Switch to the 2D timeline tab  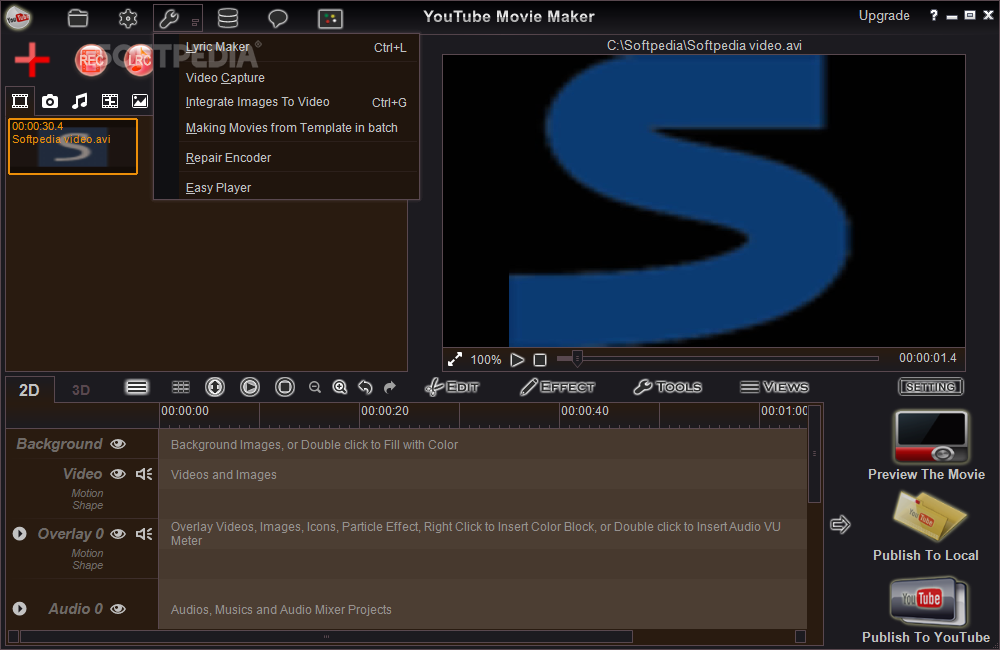pos(29,390)
